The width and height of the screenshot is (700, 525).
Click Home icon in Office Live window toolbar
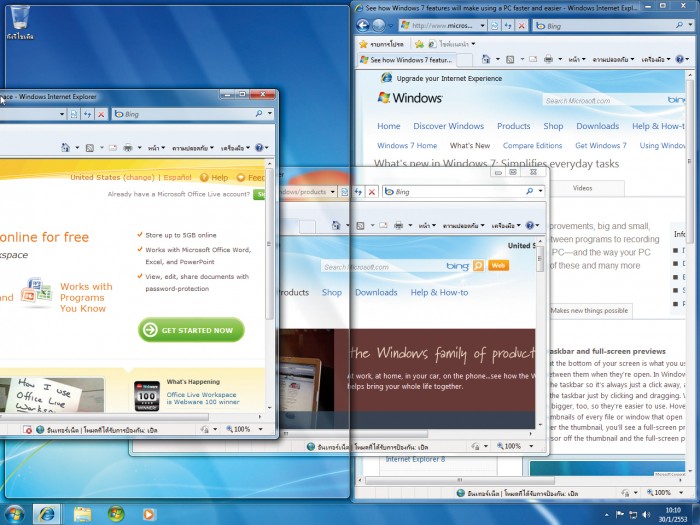click(65, 147)
